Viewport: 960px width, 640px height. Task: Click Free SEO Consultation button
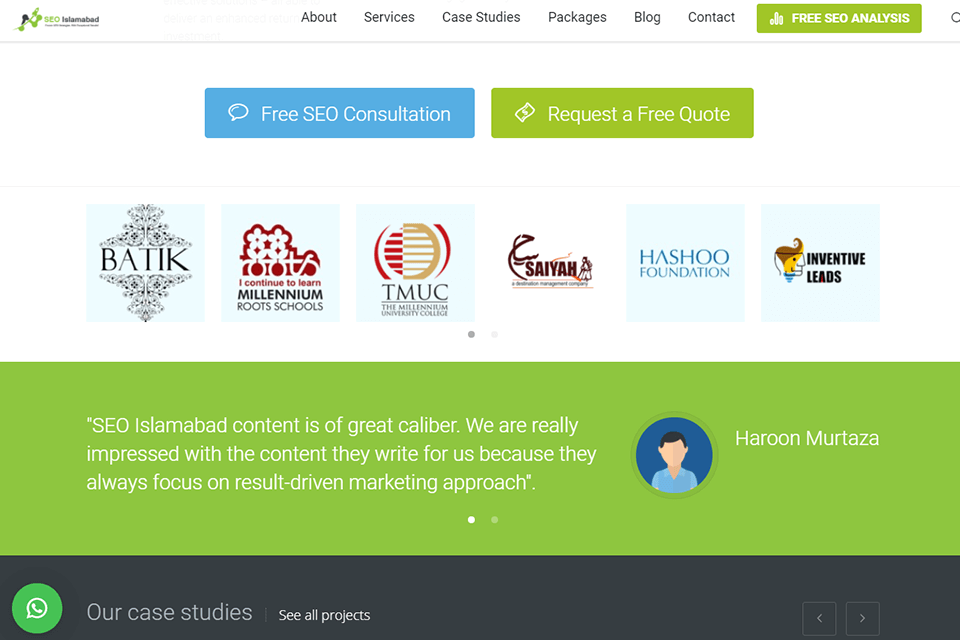[339, 113]
